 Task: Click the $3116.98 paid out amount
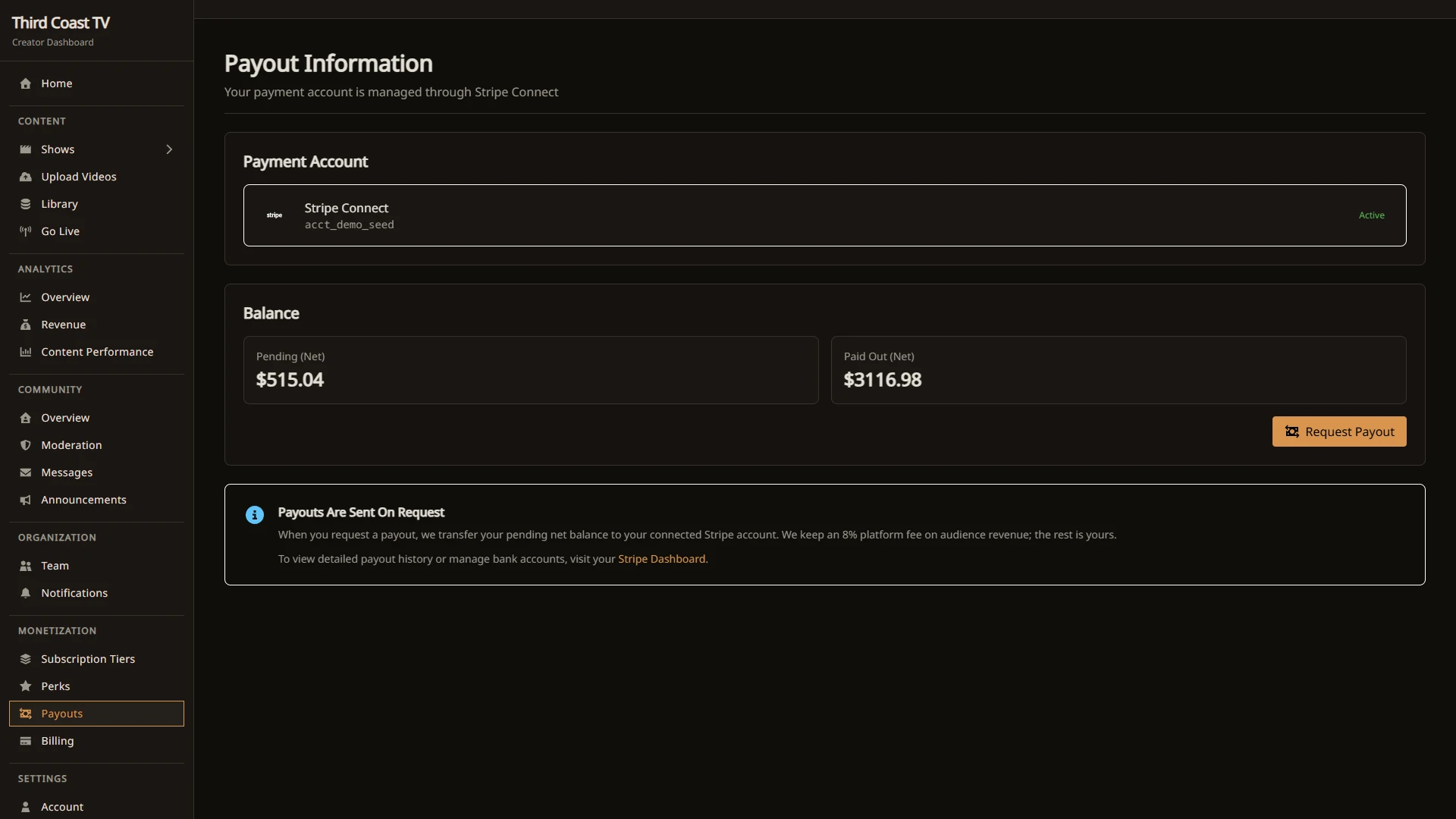tap(883, 380)
